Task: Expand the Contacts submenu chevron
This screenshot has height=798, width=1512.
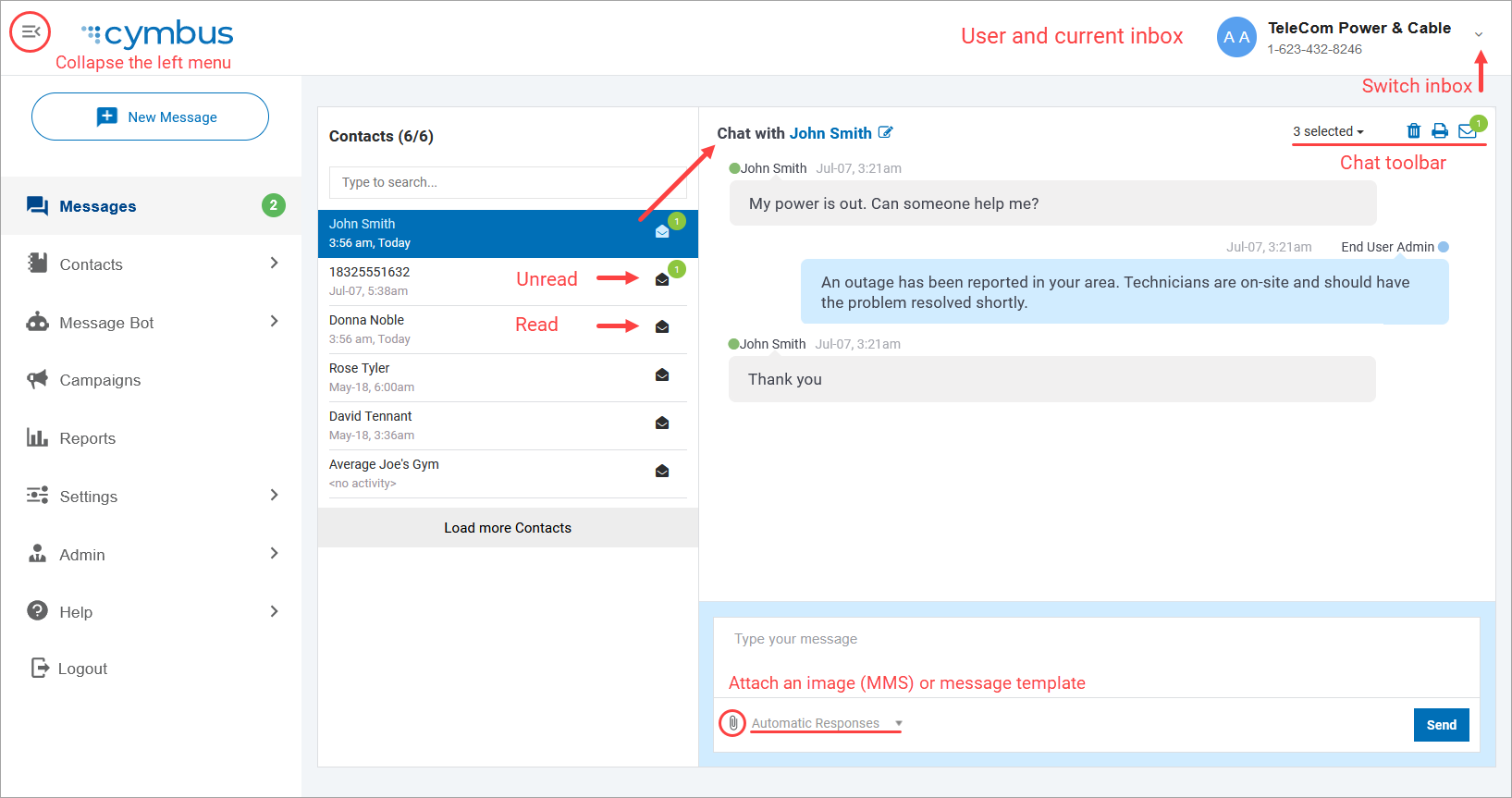Action: coord(274,264)
